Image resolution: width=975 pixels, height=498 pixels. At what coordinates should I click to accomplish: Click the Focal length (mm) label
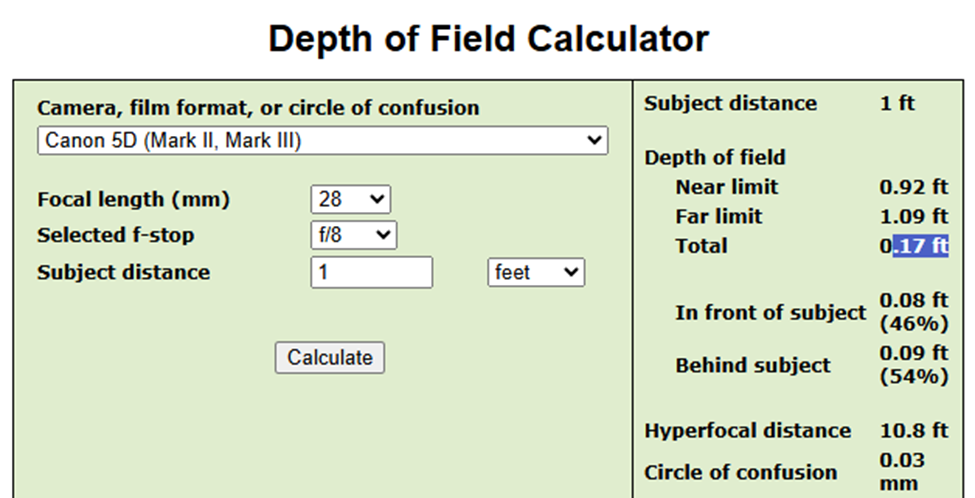(133, 200)
